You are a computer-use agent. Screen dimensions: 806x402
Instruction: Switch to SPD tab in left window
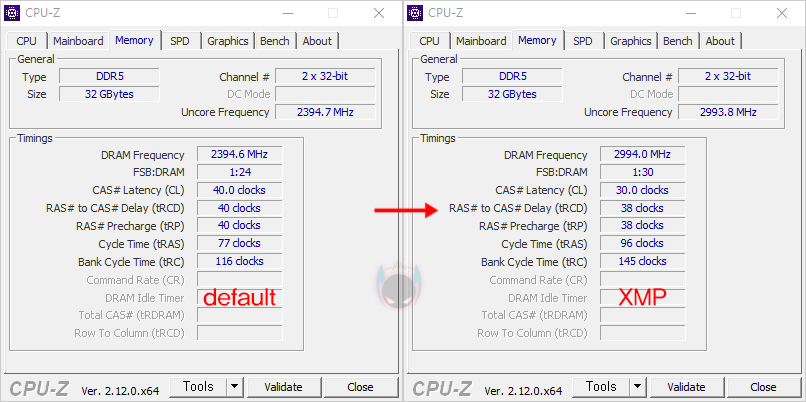pyautogui.click(x=180, y=41)
